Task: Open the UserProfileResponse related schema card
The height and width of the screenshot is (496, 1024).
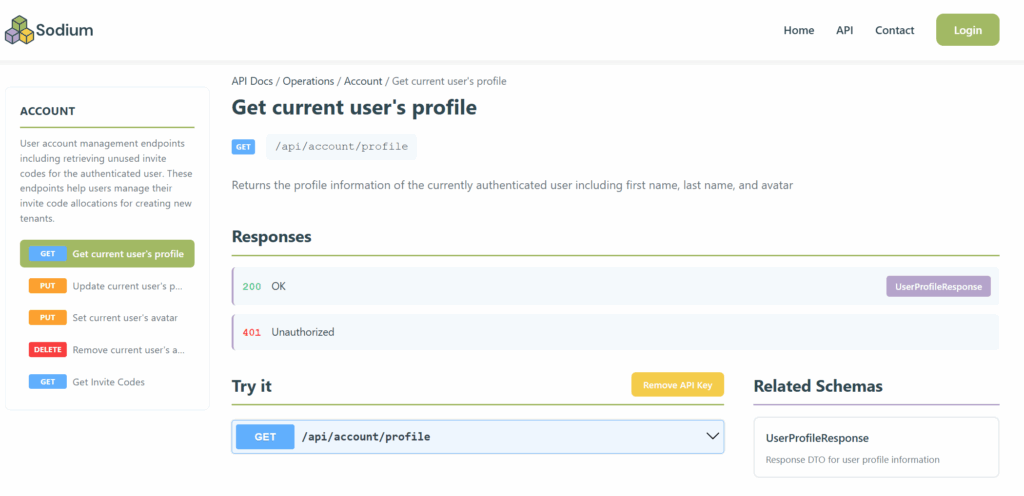Action: click(x=875, y=447)
